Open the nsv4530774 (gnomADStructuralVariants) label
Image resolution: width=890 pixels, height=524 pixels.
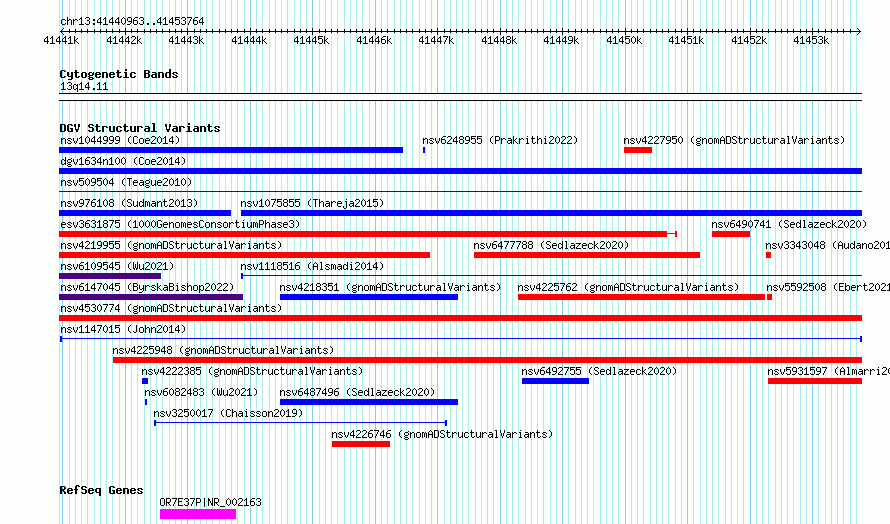coord(171,308)
